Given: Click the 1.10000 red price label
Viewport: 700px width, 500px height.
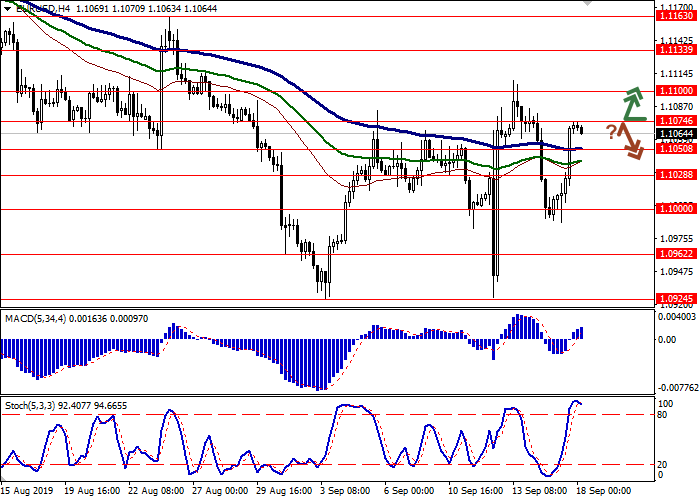Looking at the screenshot, I should tap(675, 208).
